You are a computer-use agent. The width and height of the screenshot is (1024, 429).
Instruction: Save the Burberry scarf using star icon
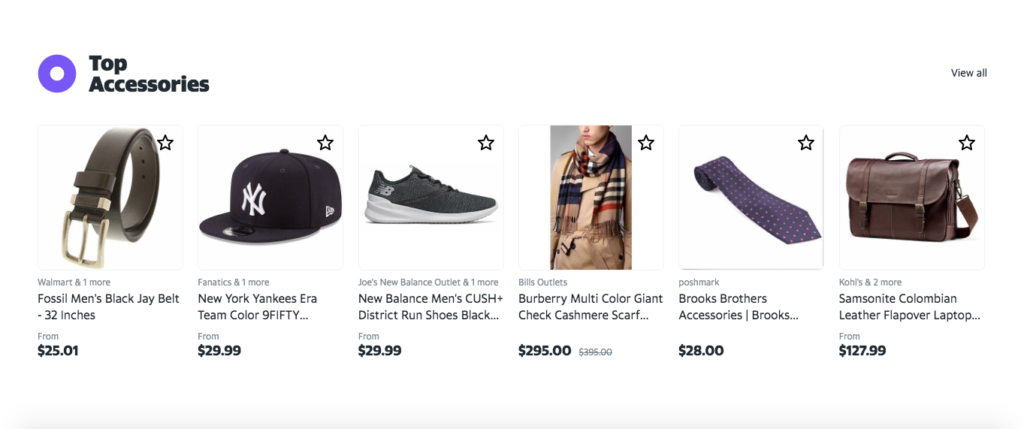pyautogui.click(x=646, y=142)
